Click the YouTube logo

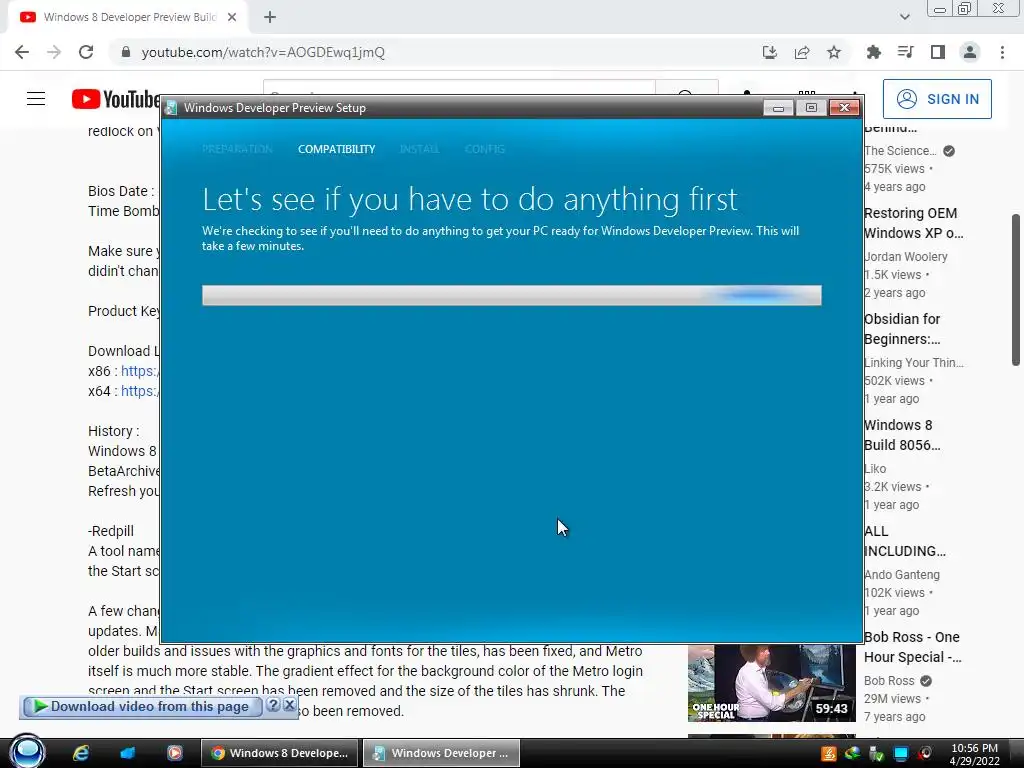coord(116,99)
